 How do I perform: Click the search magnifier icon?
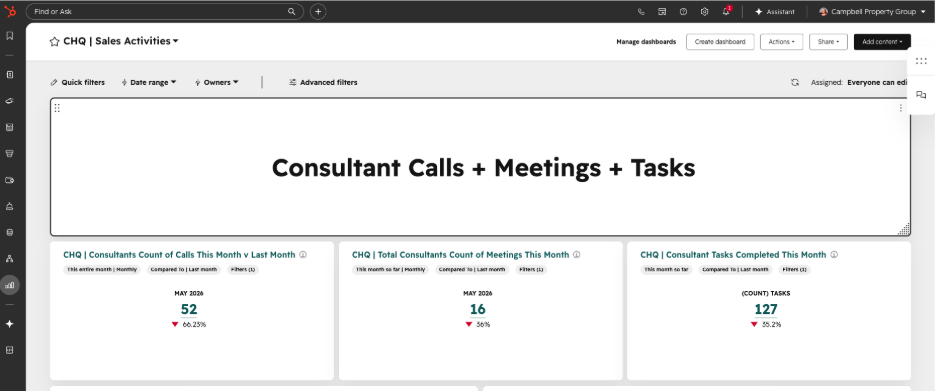[291, 11]
